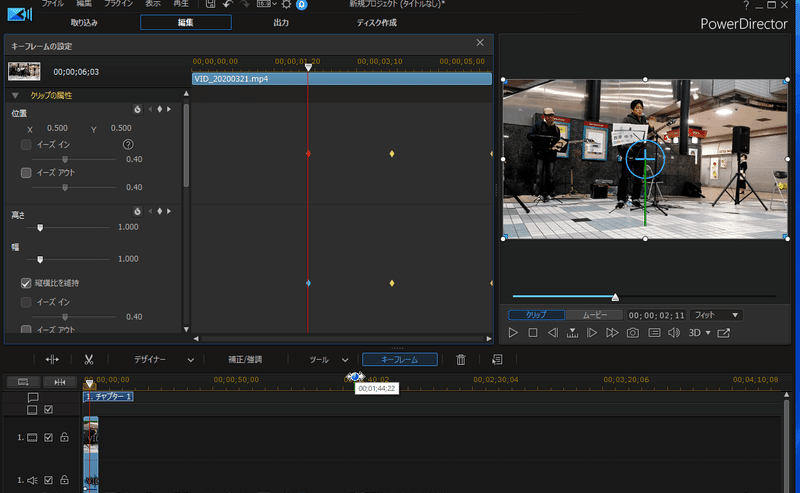
Task: Open preferences gear icon
Action: click(286, 4)
